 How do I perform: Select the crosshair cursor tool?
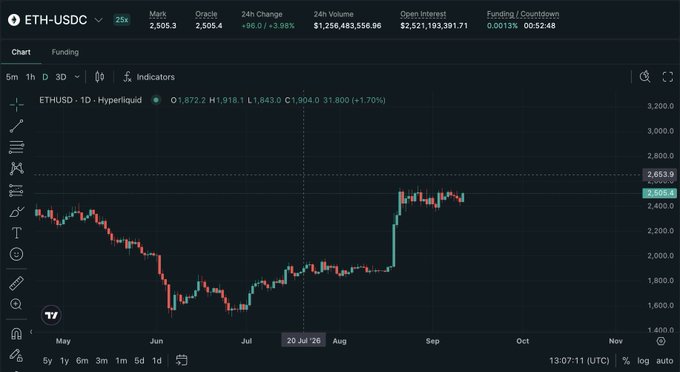(16, 104)
